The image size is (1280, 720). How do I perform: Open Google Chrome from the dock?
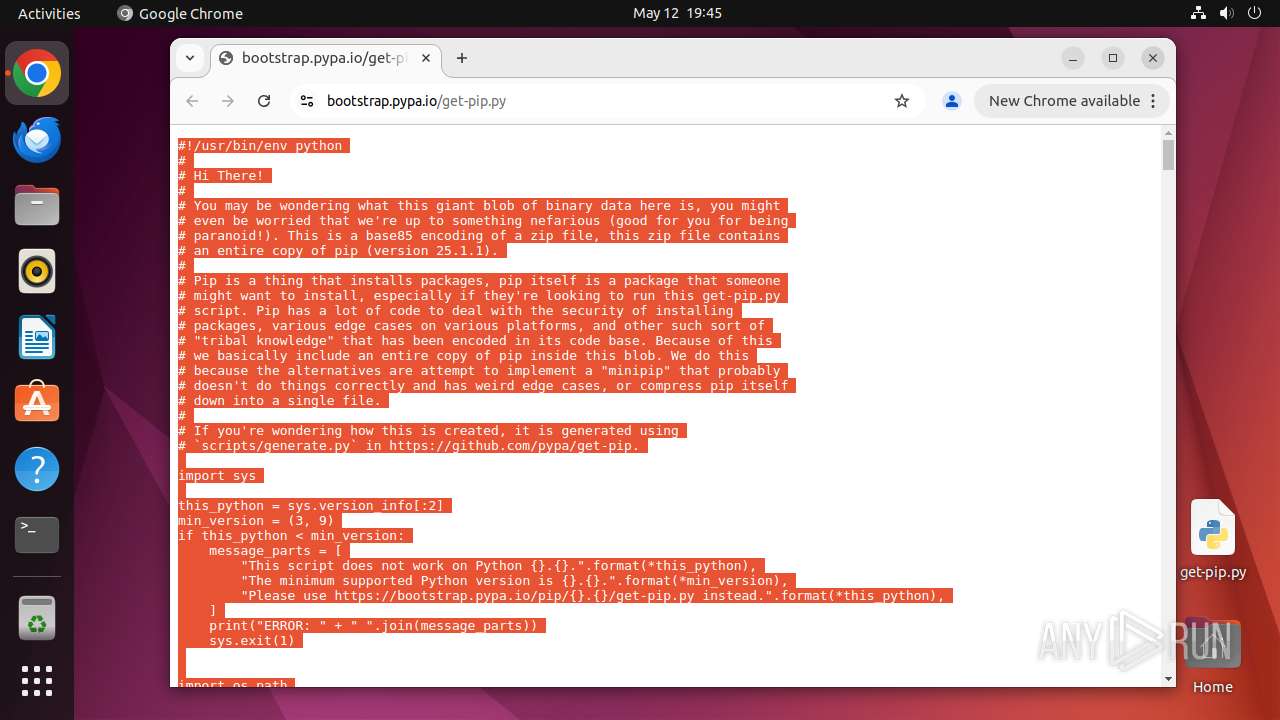[x=37, y=74]
